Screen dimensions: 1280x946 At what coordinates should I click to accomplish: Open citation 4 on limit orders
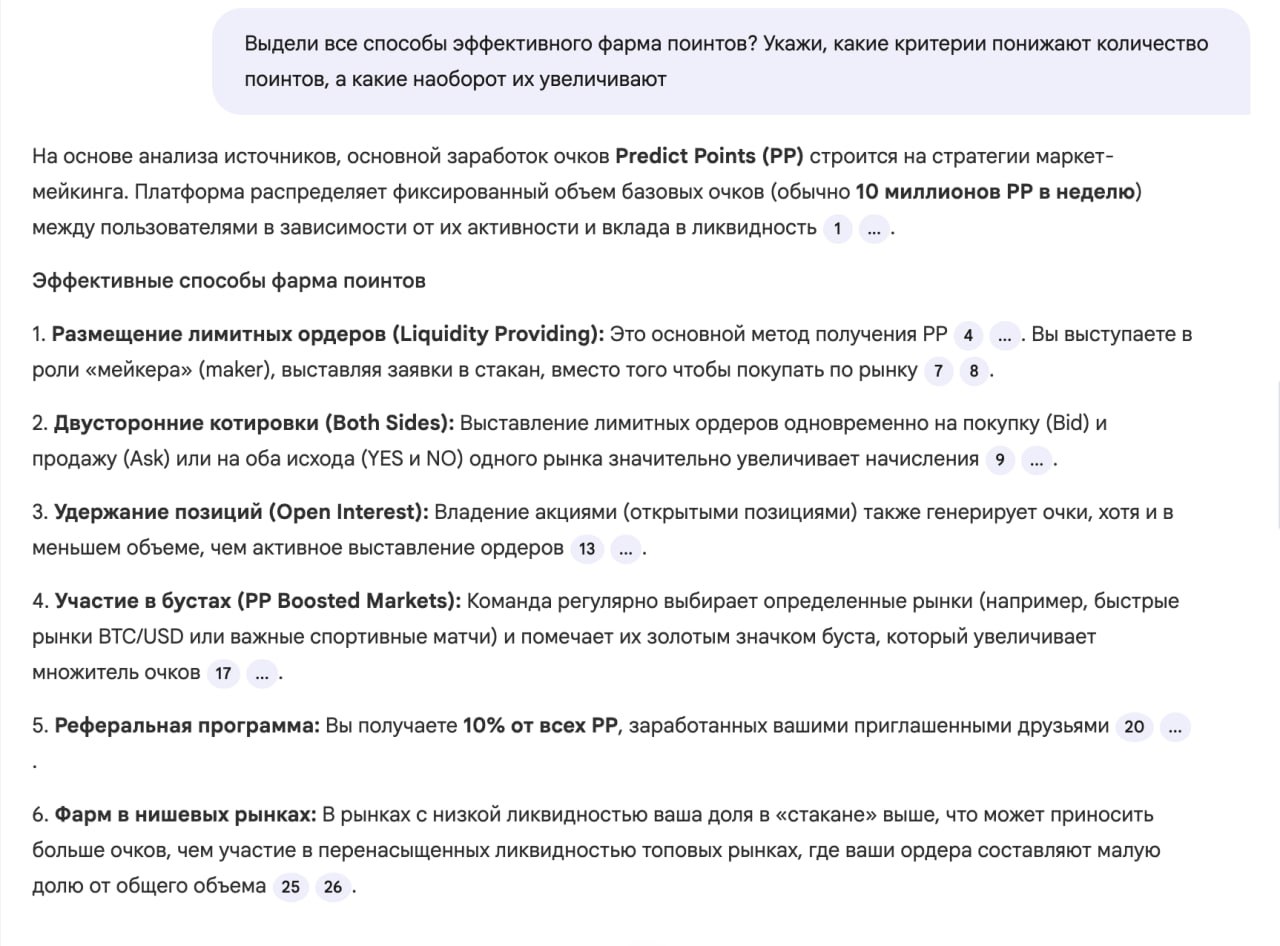point(967,335)
